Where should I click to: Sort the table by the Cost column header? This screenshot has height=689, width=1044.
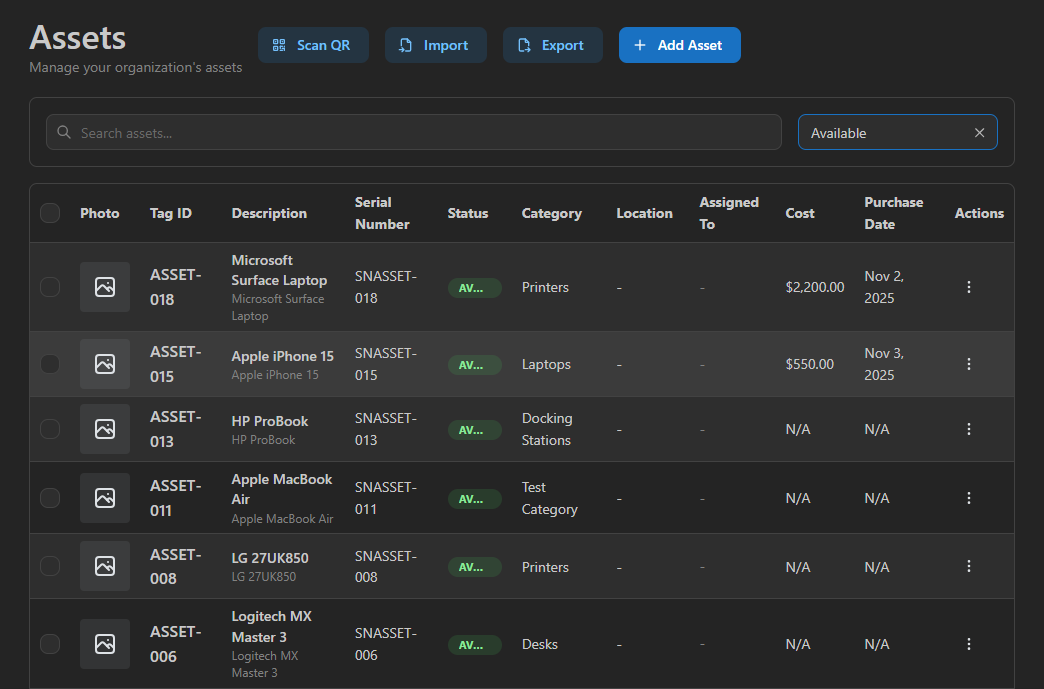tap(799, 212)
